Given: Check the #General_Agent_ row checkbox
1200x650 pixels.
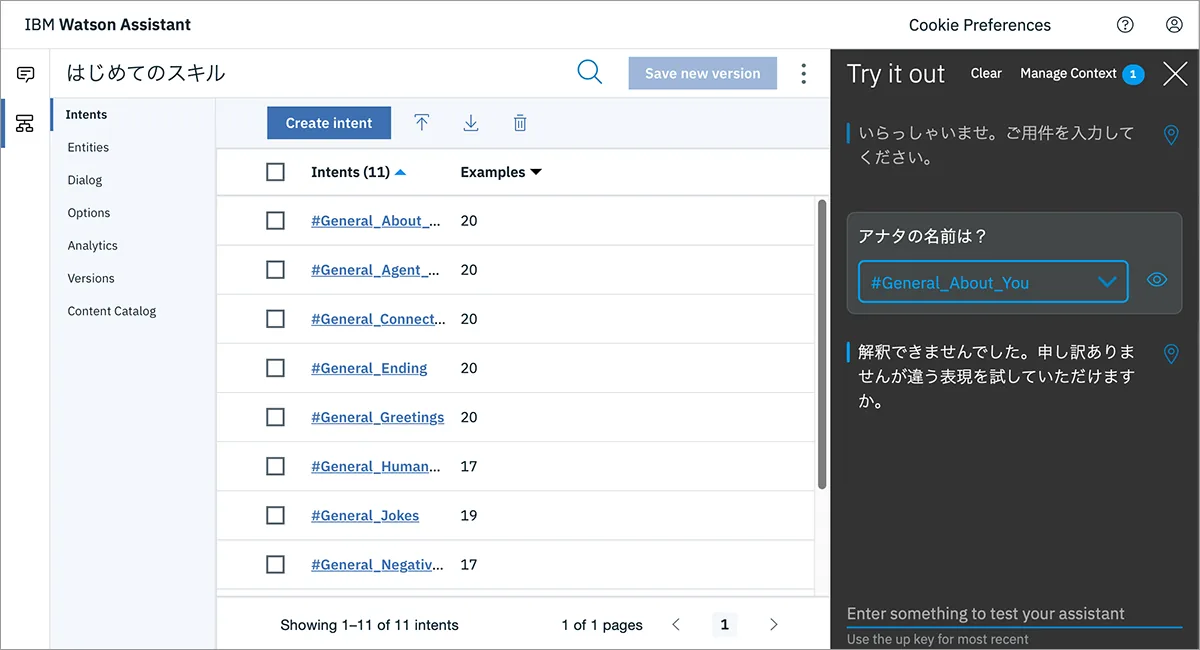Looking at the screenshot, I should click(276, 270).
